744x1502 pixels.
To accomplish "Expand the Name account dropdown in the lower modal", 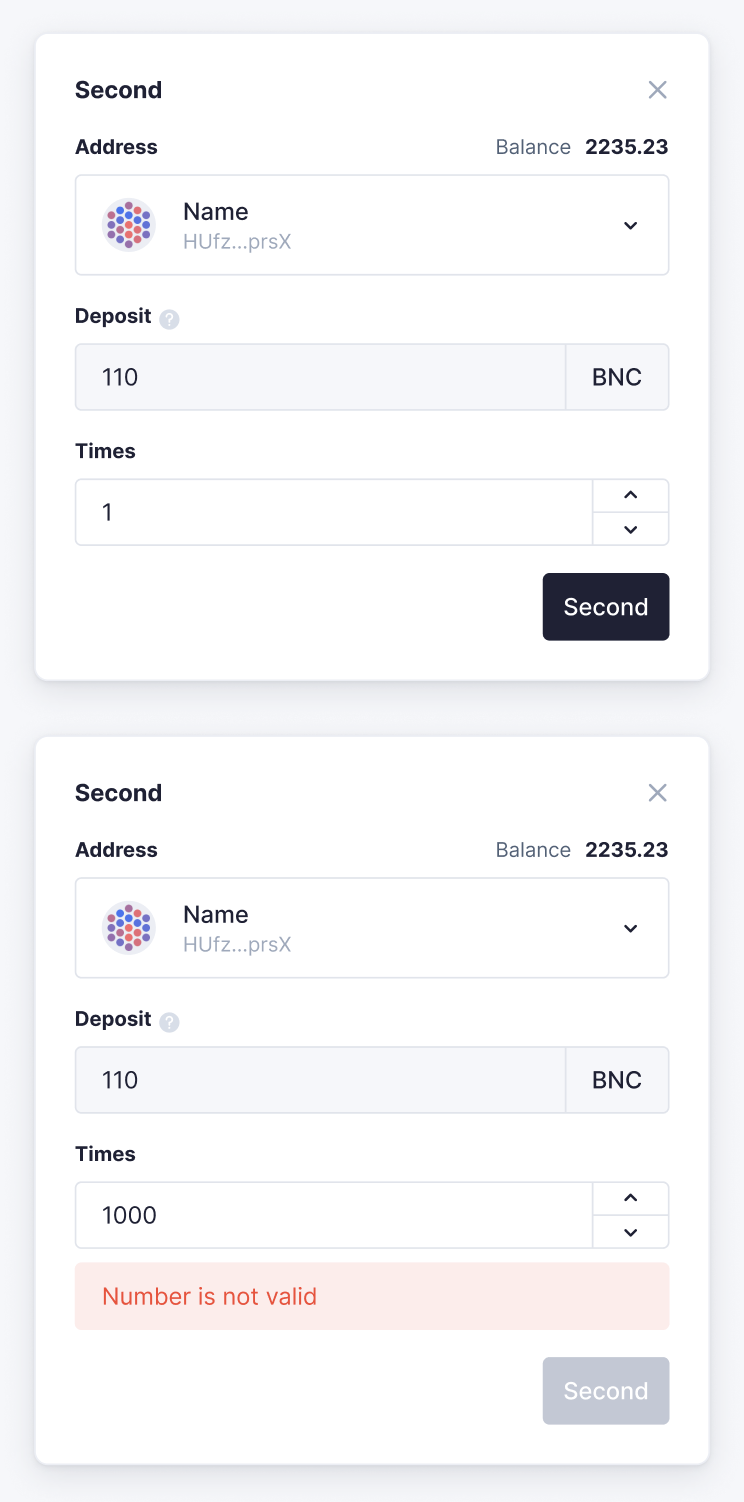I will coord(631,928).
